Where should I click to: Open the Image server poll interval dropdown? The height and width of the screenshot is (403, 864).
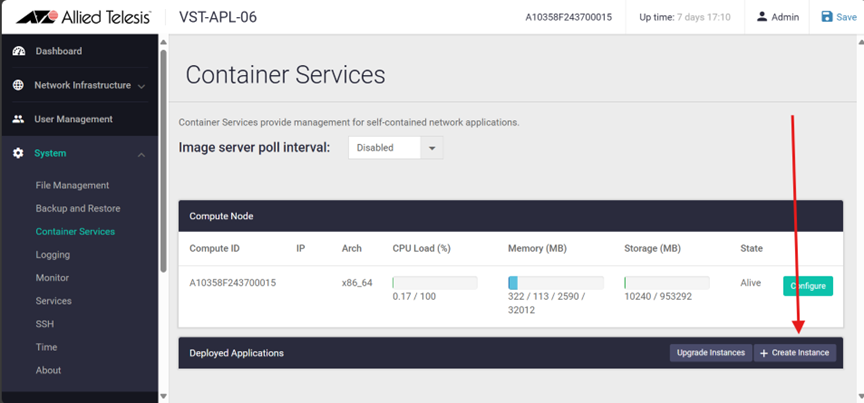click(x=396, y=148)
